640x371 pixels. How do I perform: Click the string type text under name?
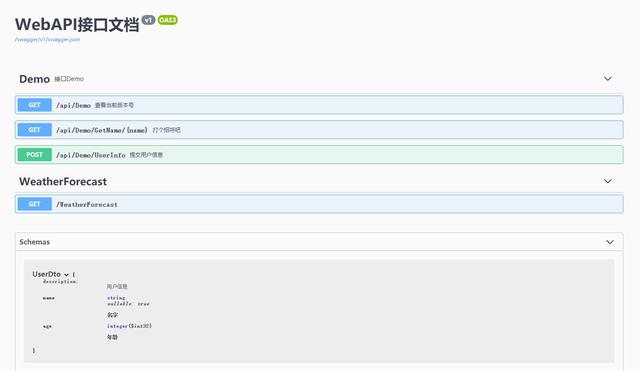(x=116, y=298)
